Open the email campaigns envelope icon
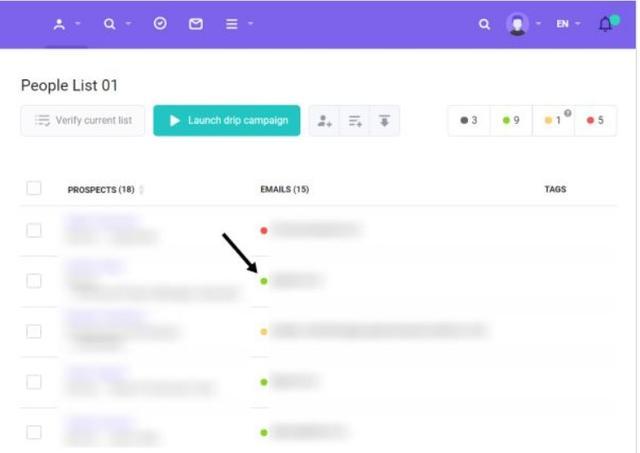 click(196, 24)
